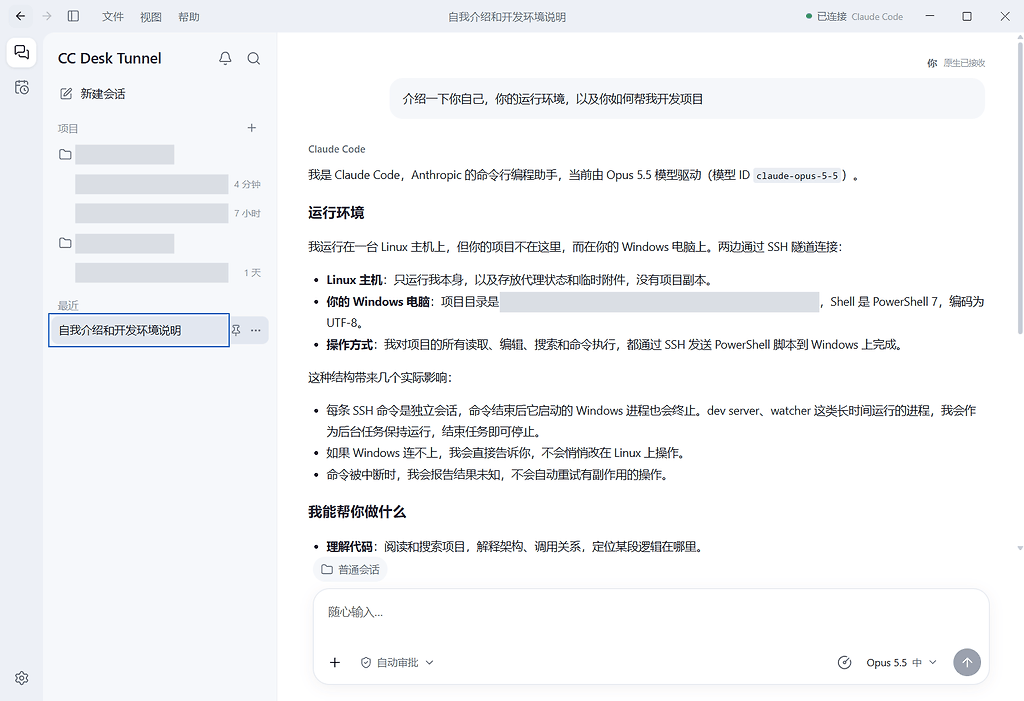1024x701 pixels.
Task: Open the scheduled tasks sidebar icon
Action: (22, 87)
